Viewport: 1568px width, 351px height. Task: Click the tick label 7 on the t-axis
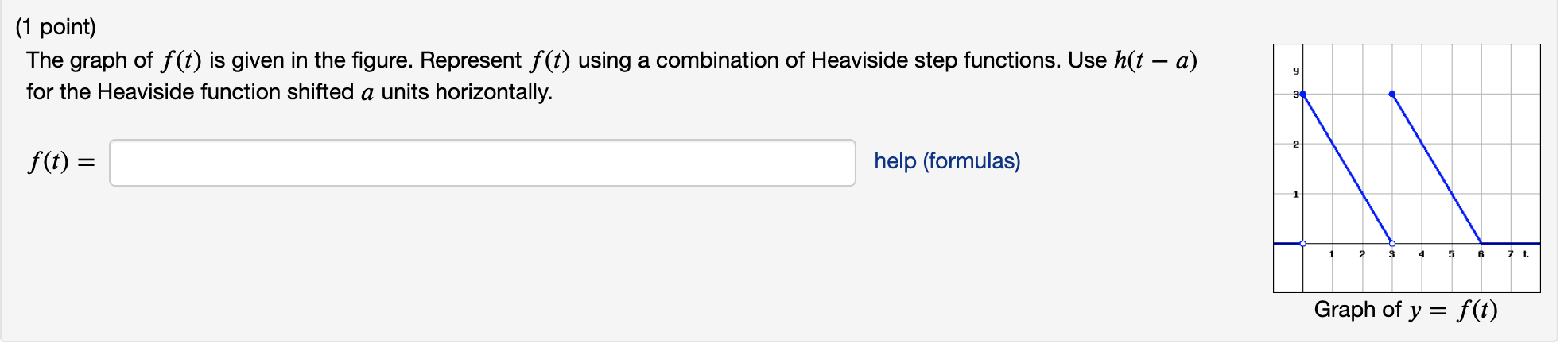click(1511, 254)
